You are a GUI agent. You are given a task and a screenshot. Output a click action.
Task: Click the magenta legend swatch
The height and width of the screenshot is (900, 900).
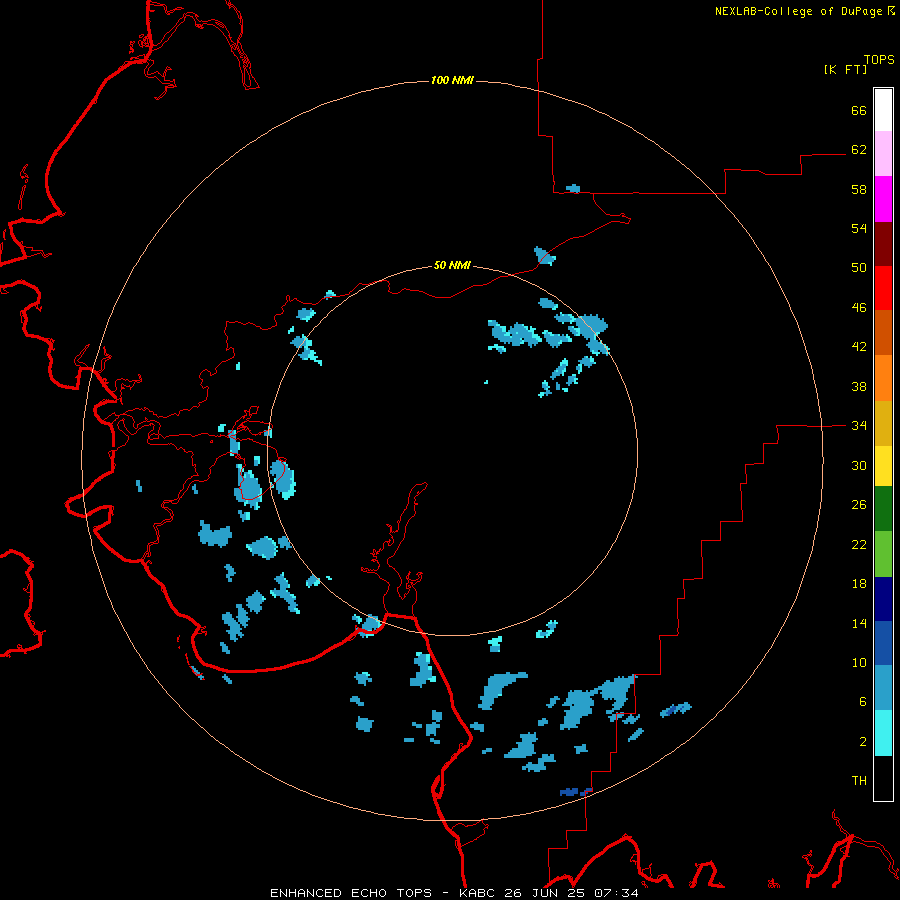click(883, 199)
